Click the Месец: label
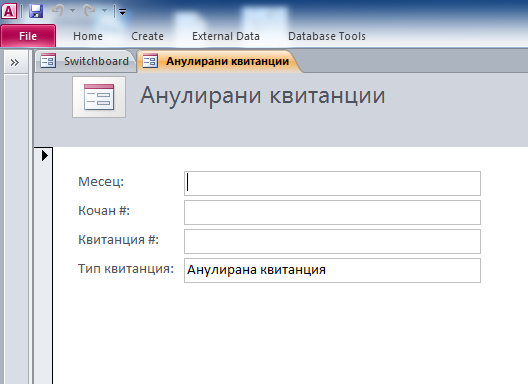Viewport: 528px width, 384px height. pyautogui.click(x=101, y=182)
